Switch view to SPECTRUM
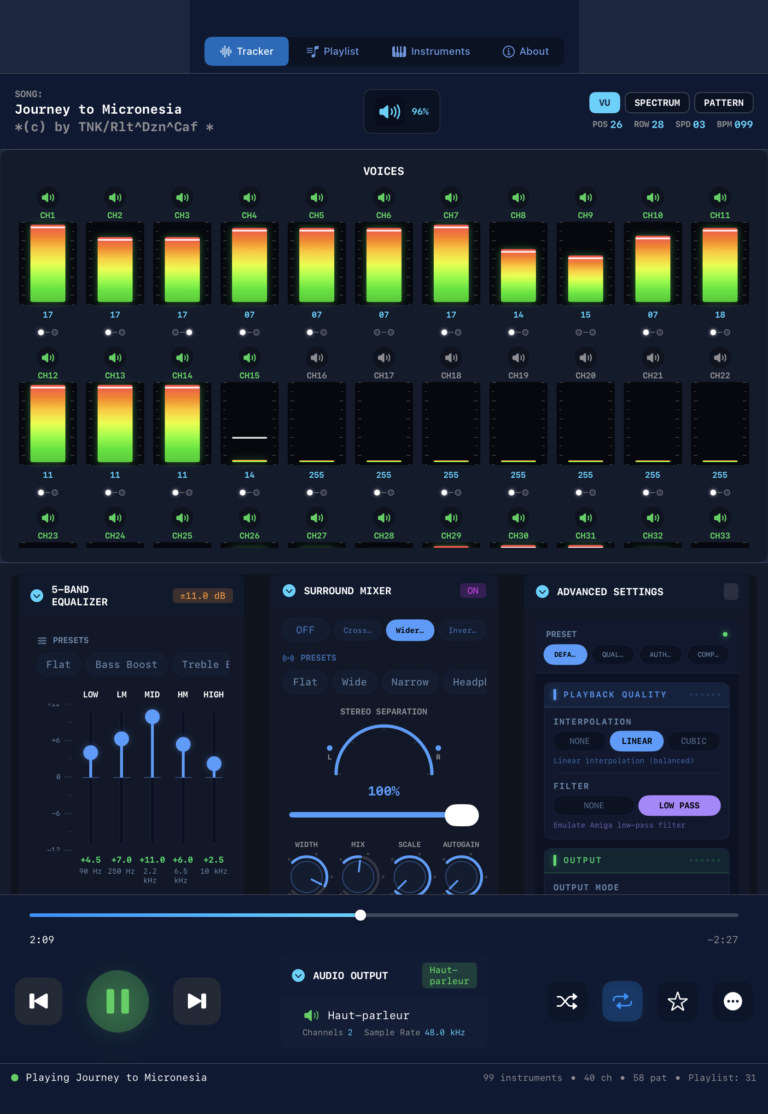This screenshot has width=768, height=1114. 657,102
